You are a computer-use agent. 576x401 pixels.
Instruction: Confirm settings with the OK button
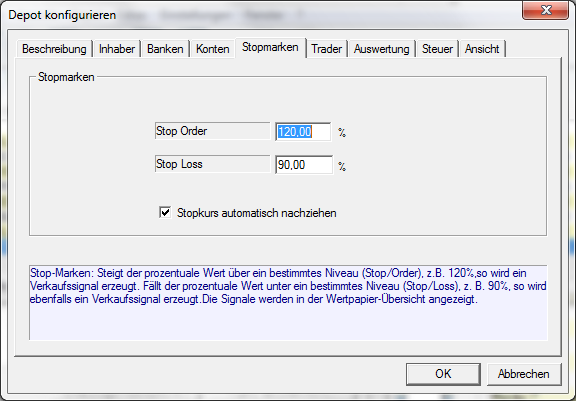pyautogui.click(x=443, y=374)
